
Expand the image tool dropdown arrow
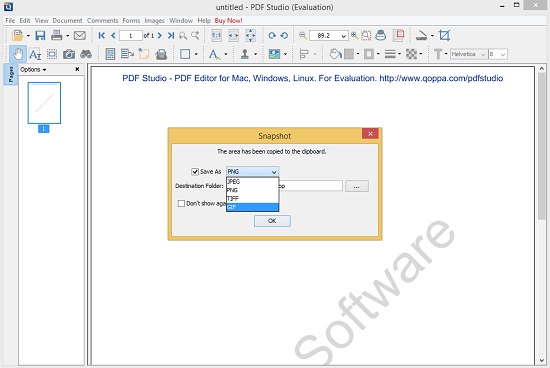[x=285, y=54]
